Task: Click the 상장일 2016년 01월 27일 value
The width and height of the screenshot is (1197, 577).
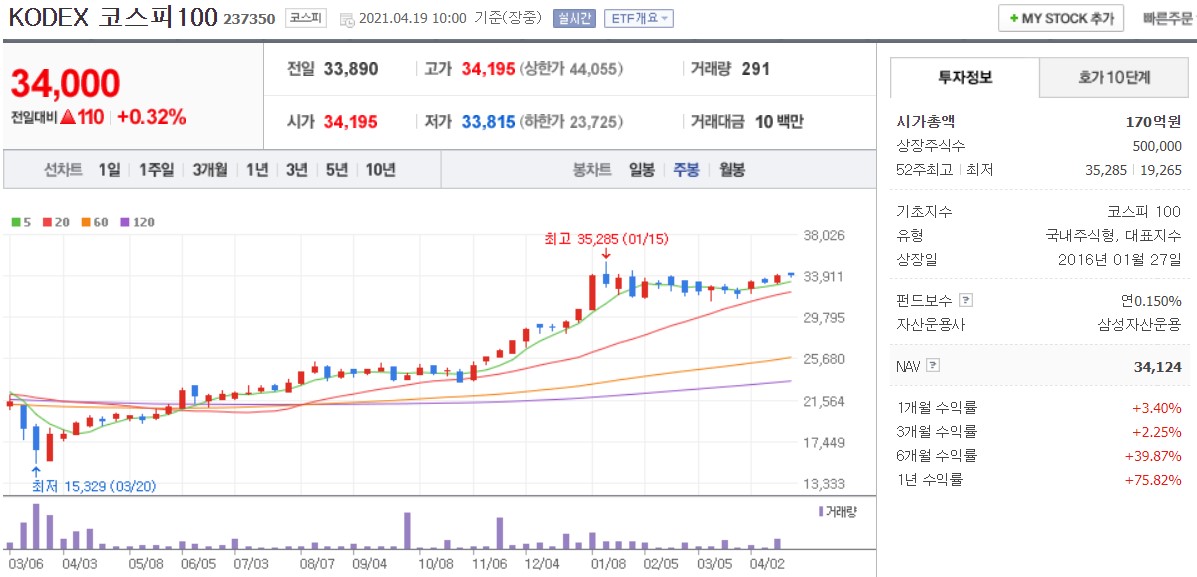Action: click(x=1120, y=259)
